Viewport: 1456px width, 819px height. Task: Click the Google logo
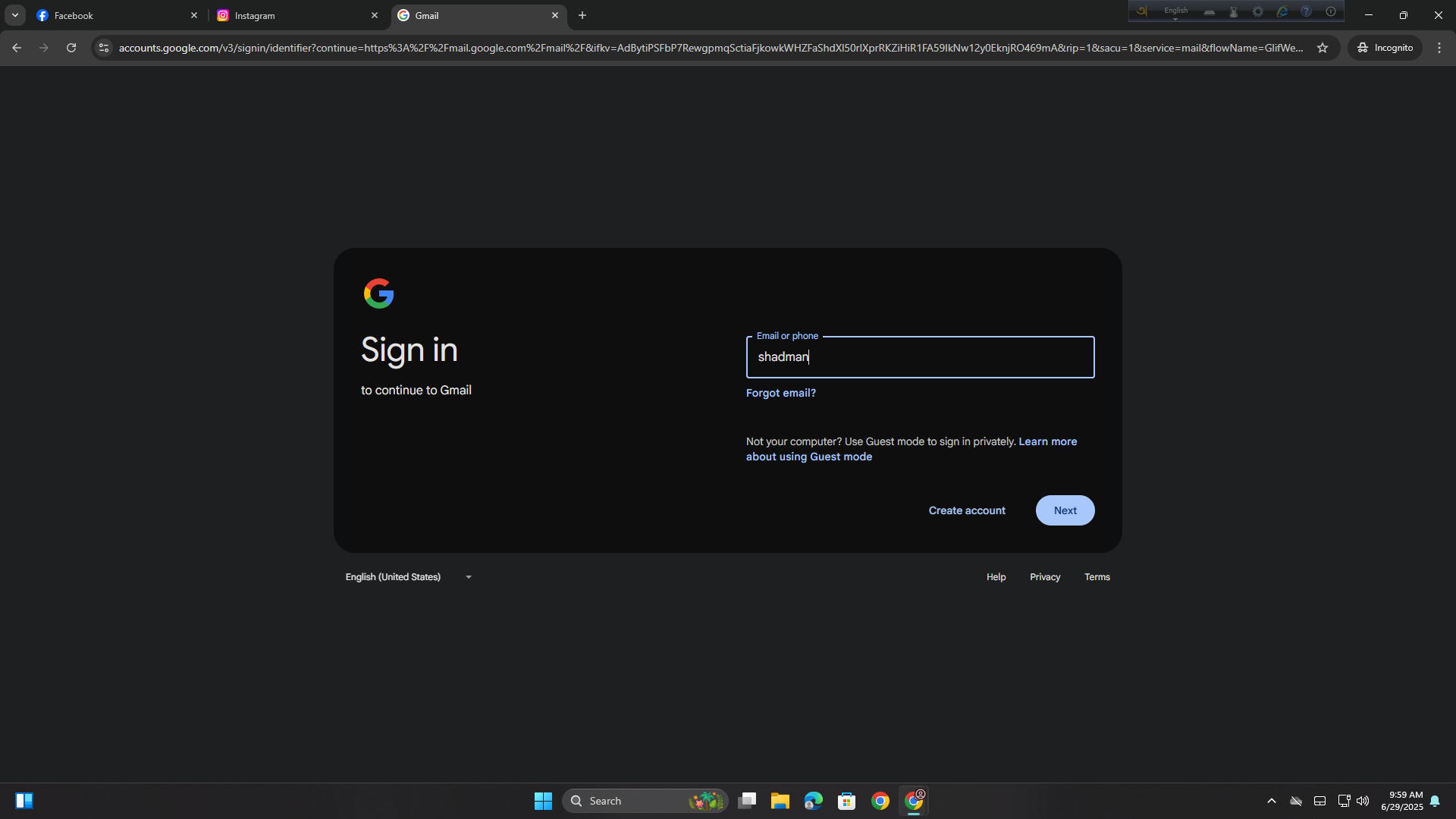click(378, 293)
